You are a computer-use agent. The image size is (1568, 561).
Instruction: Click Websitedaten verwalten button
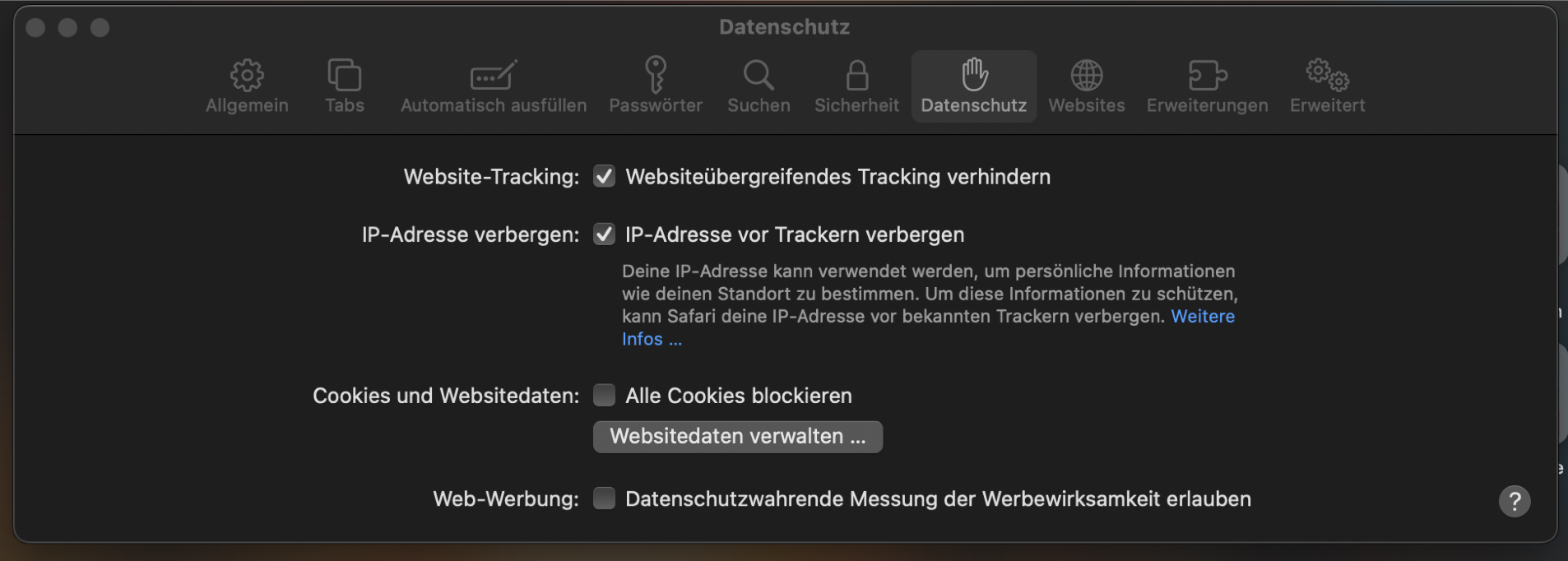(x=738, y=437)
